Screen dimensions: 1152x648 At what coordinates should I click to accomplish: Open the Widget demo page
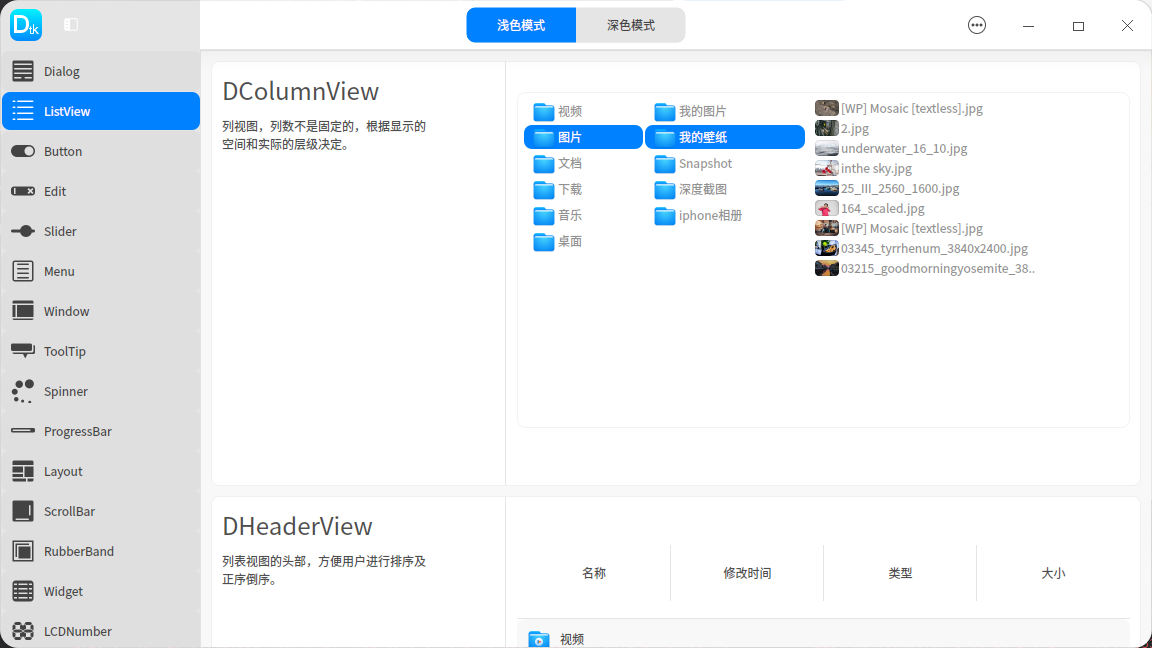24,591
